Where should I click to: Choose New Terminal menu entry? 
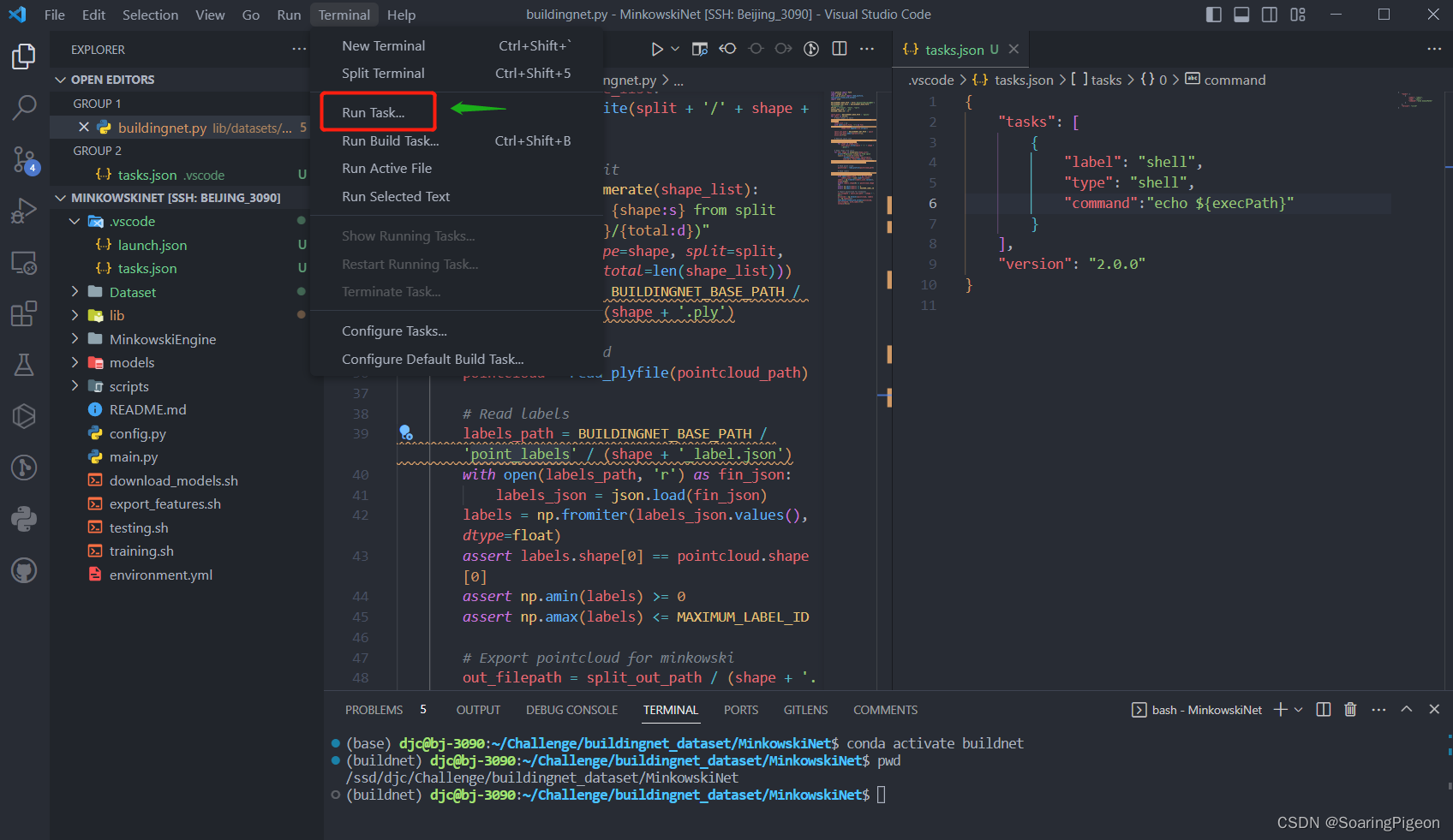click(457, 45)
